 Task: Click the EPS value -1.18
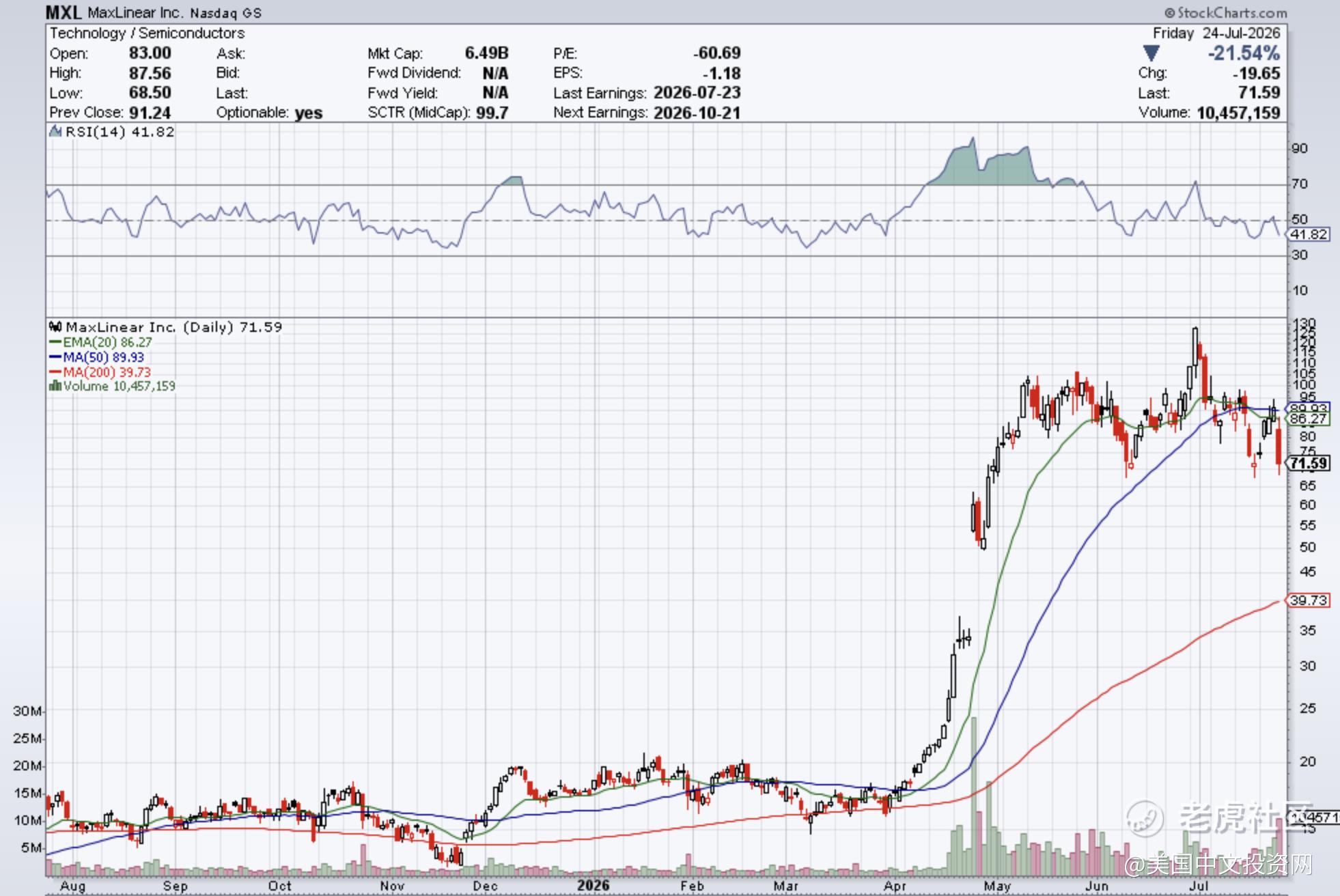point(722,73)
